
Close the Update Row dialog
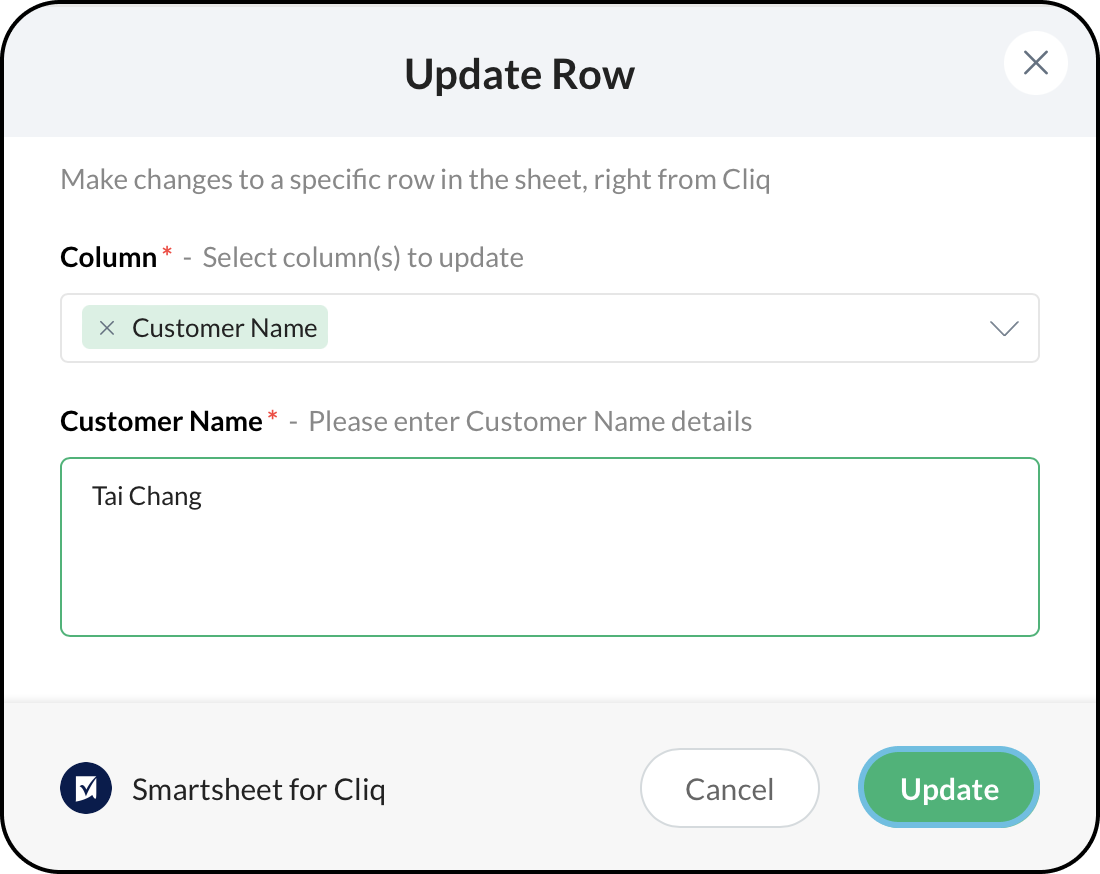point(1035,64)
